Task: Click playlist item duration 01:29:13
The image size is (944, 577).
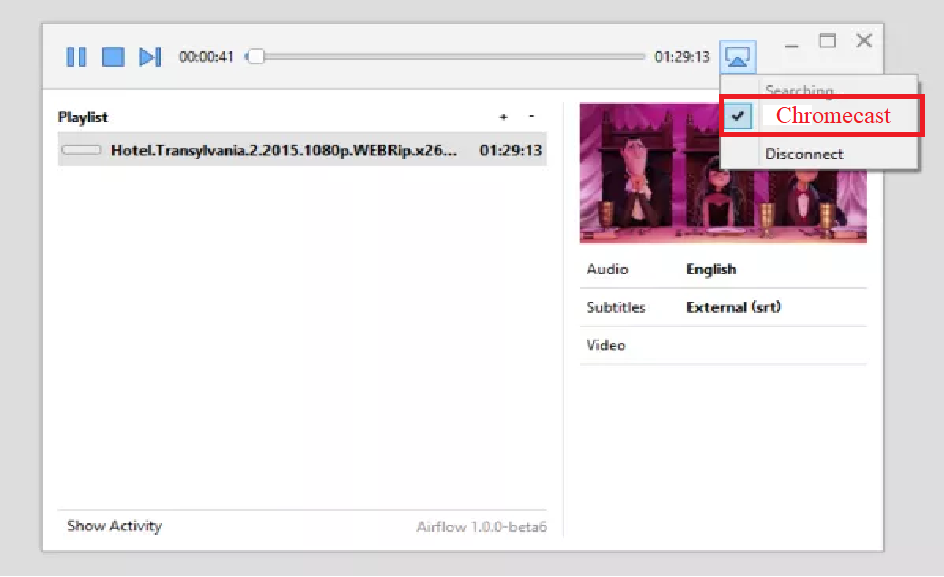Action: click(511, 150)
